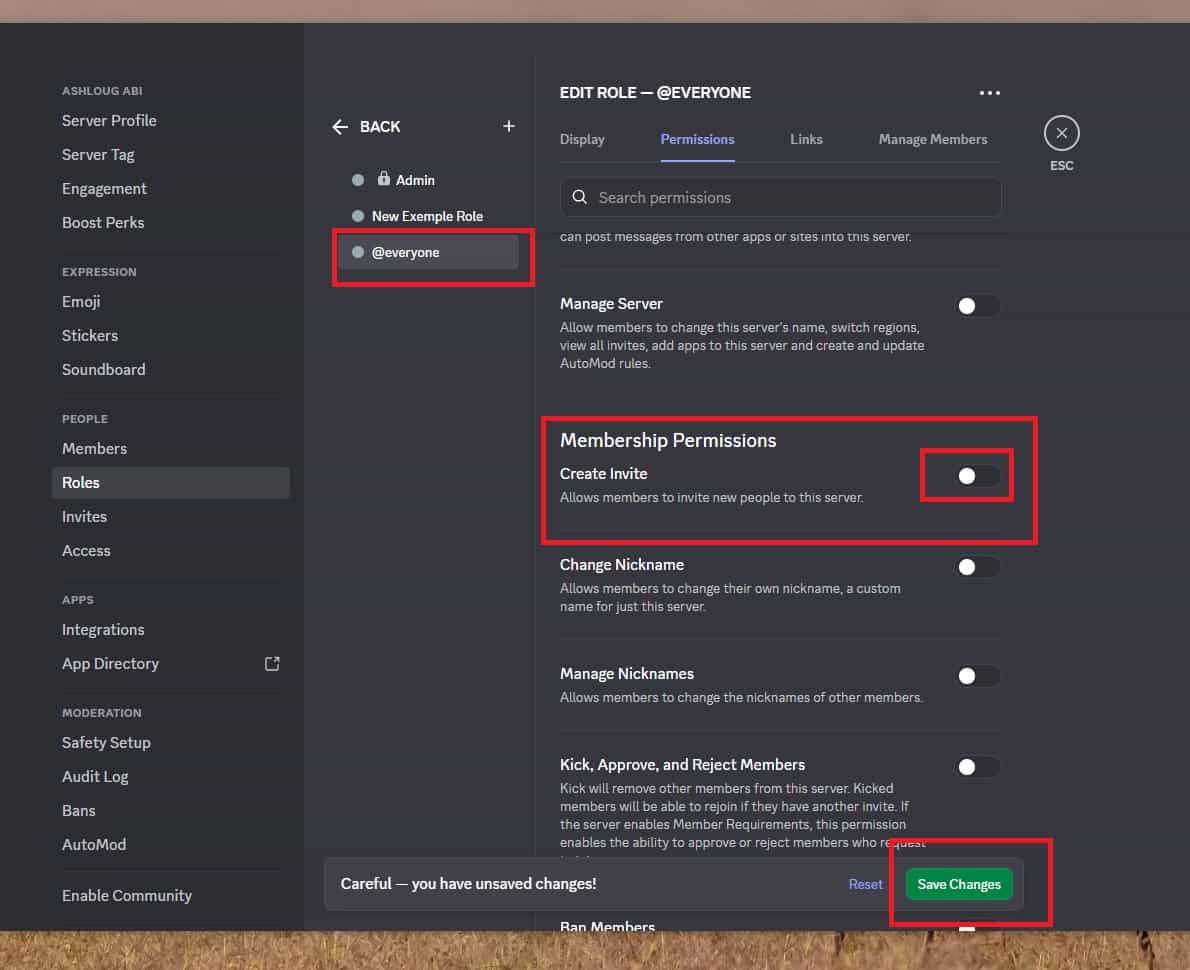Open AutoMod from the Moderation sidebar

(x=94, y=844)
